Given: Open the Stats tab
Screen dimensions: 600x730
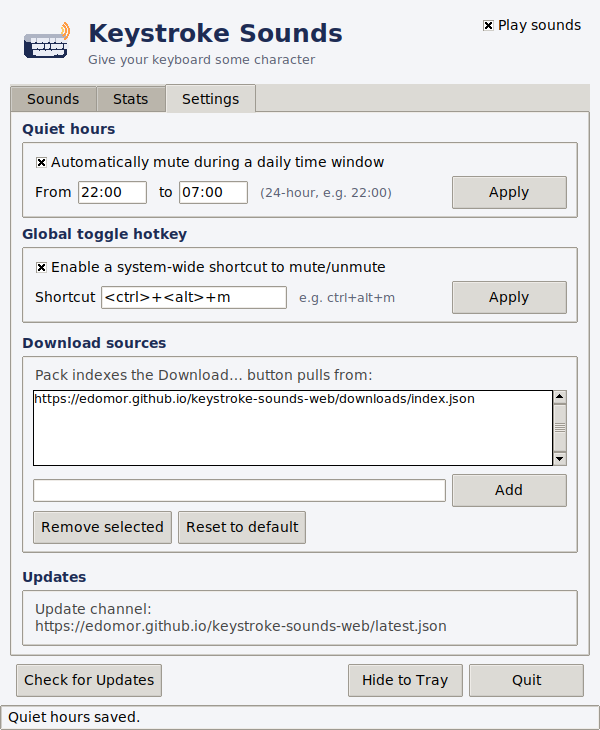Looking at the screenshot, I should point(131,99).
